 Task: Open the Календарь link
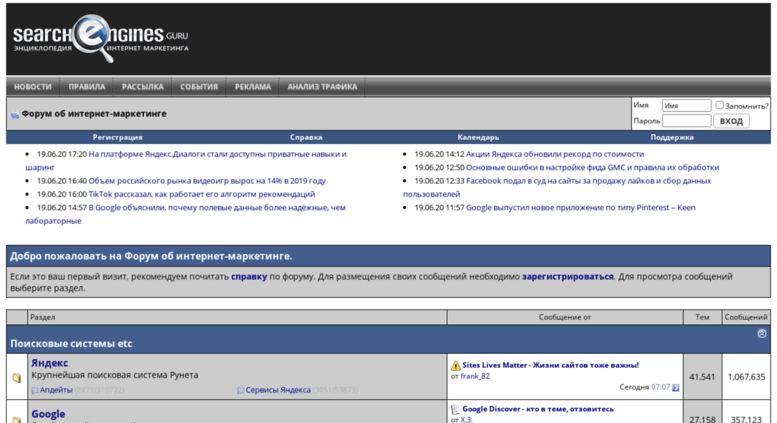pos(478,137)
